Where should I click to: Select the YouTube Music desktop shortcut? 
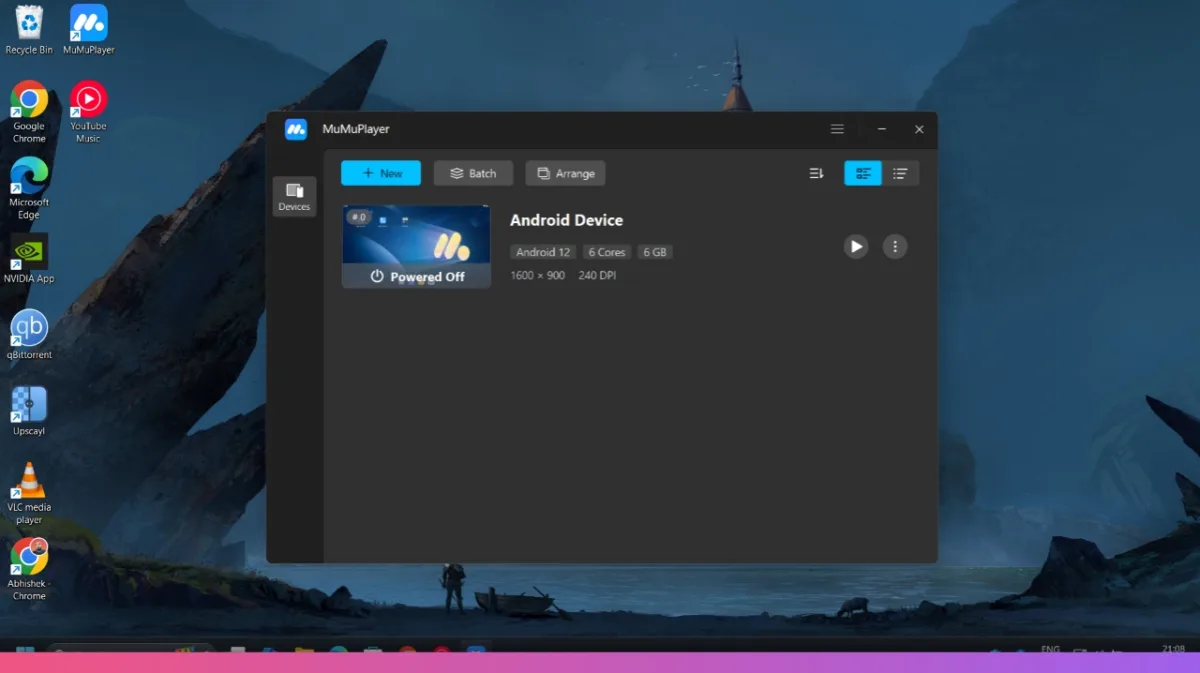88,112
